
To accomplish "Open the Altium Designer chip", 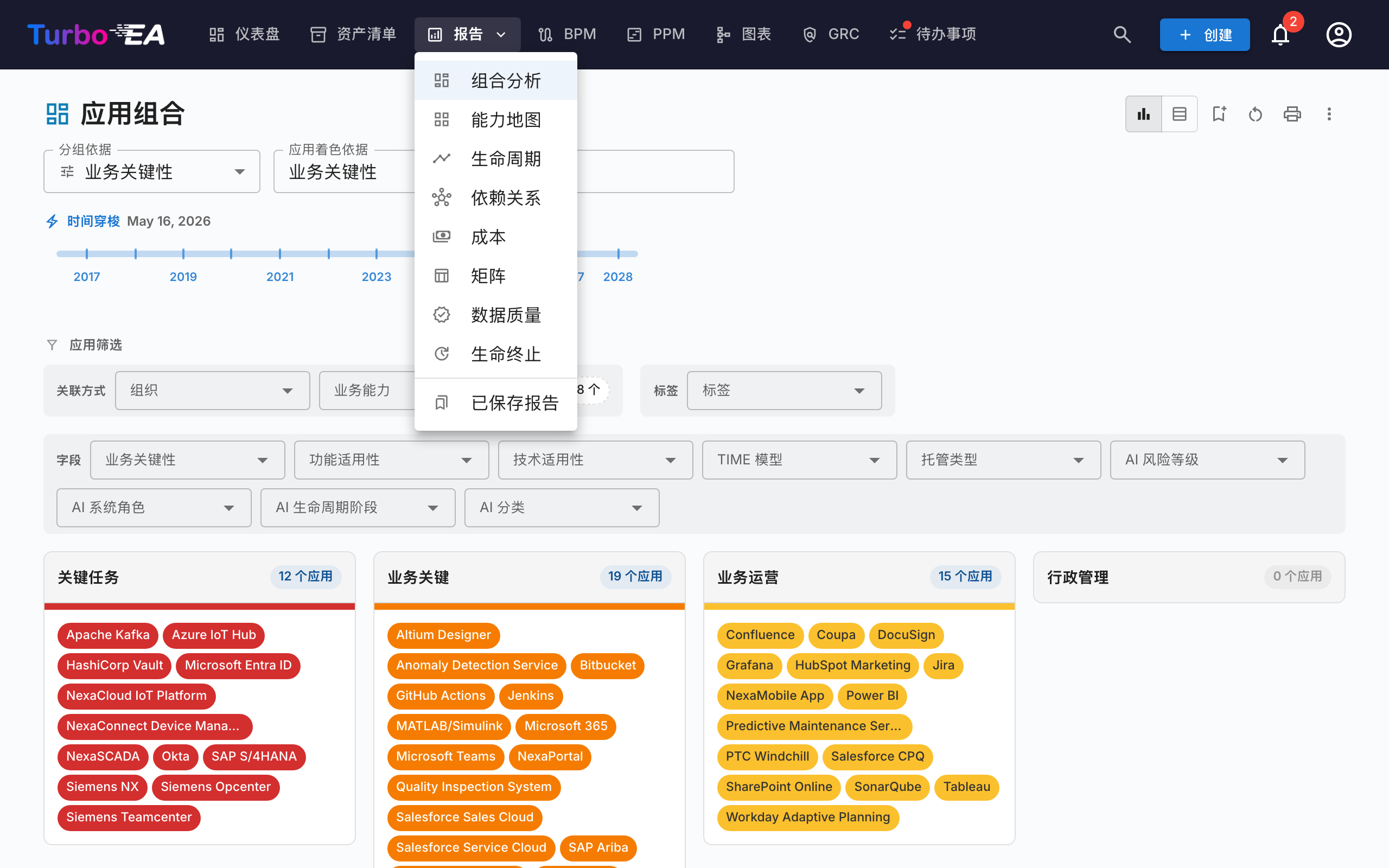I will (x=443, y=635).
